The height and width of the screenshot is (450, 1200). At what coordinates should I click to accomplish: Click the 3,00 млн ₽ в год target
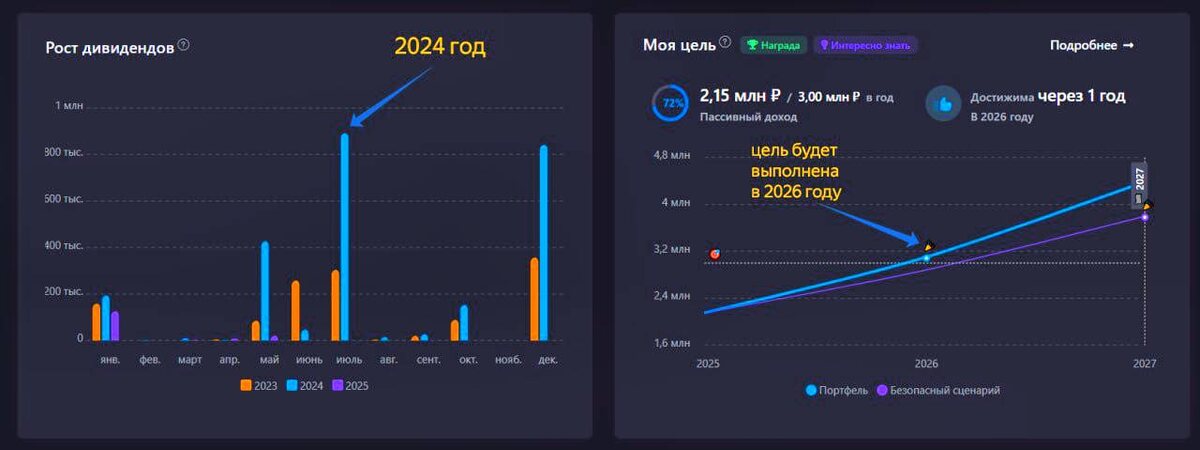point(846,97)
